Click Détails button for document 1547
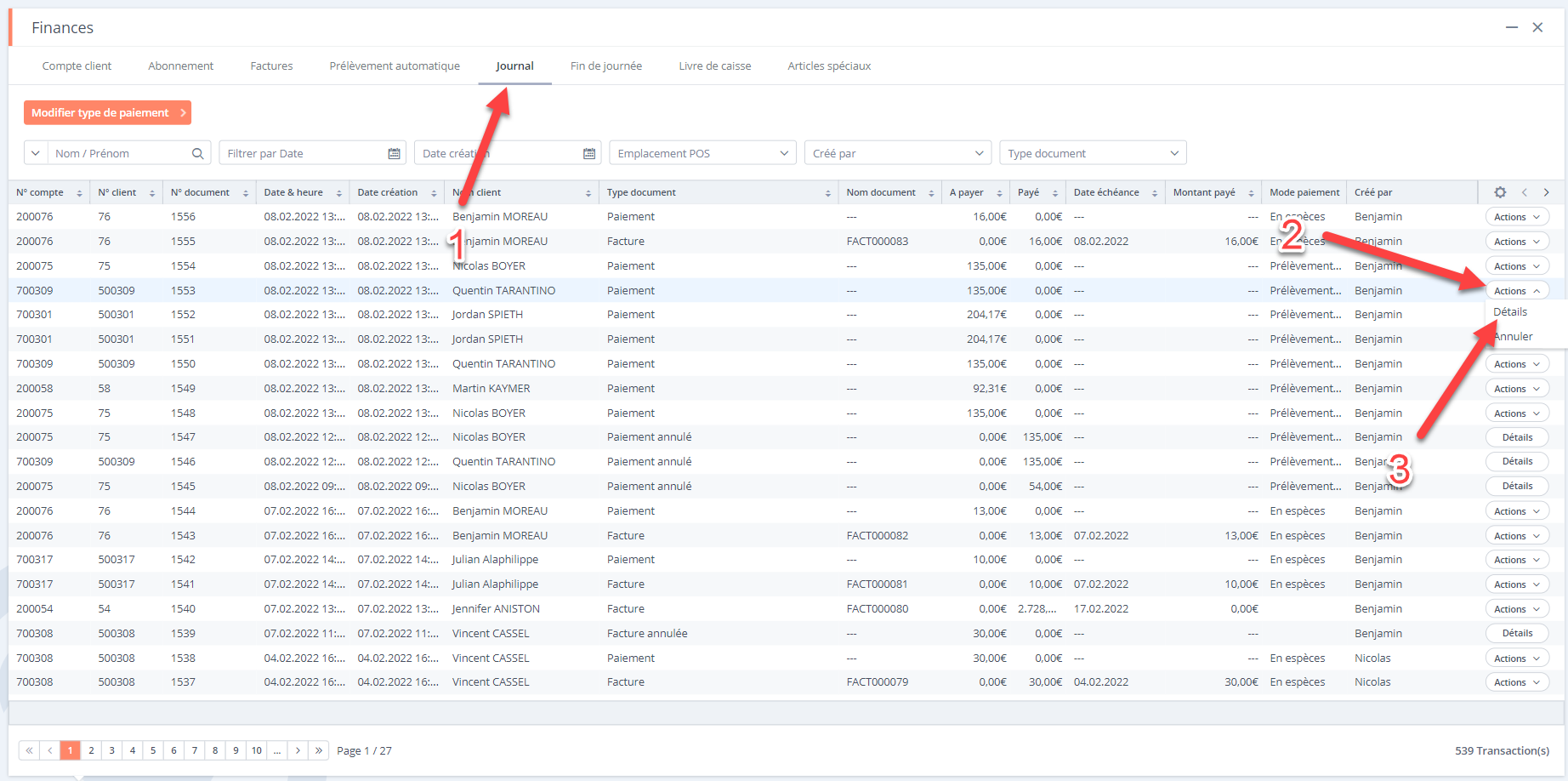The width and height of the screenshot is (1568, 781). (x=1517, y=437)
